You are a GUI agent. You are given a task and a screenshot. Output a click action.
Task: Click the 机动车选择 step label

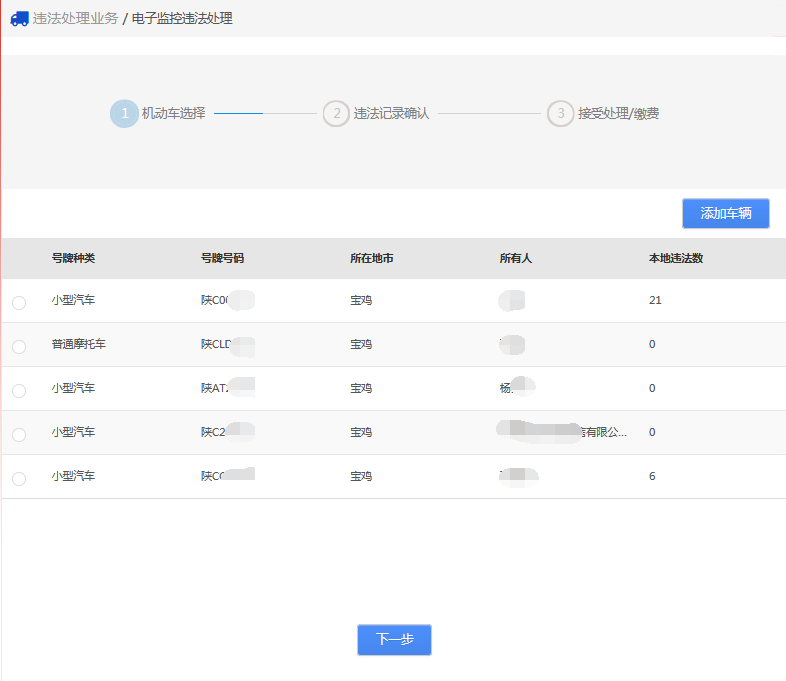(173, 114)
